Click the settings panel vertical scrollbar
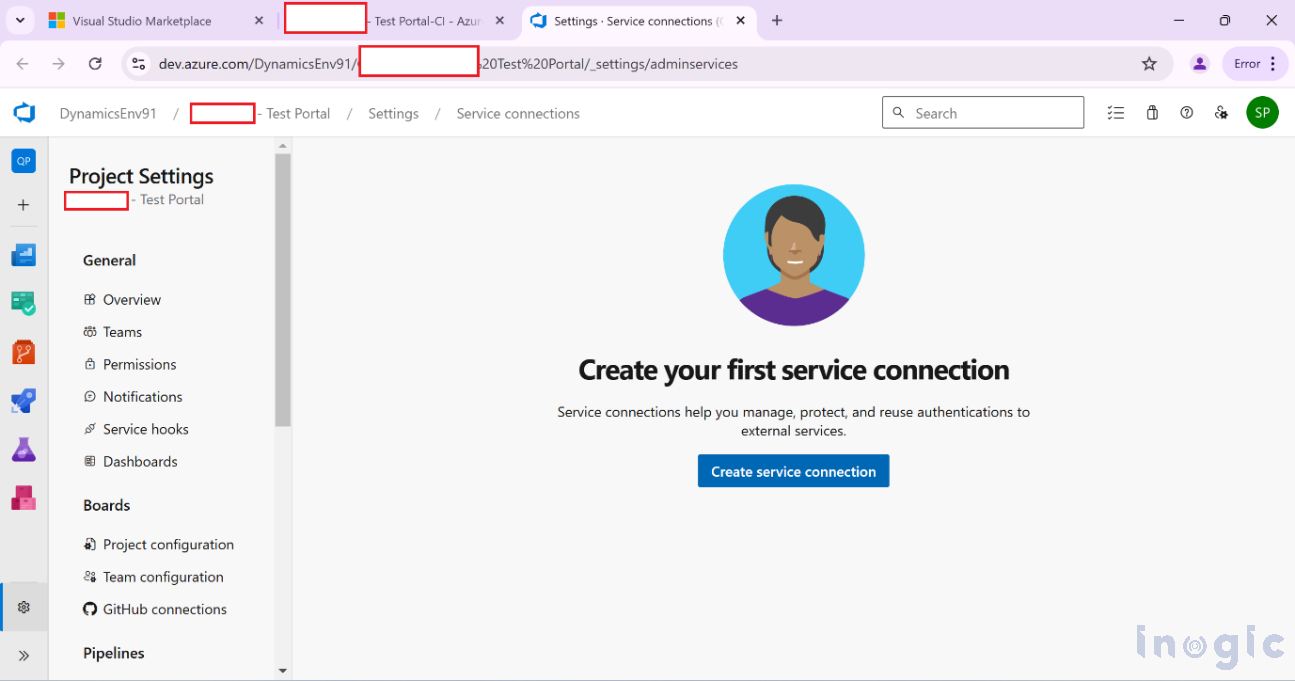The height and width of the screenshot is (681, 1295). (x=283, y=290)
